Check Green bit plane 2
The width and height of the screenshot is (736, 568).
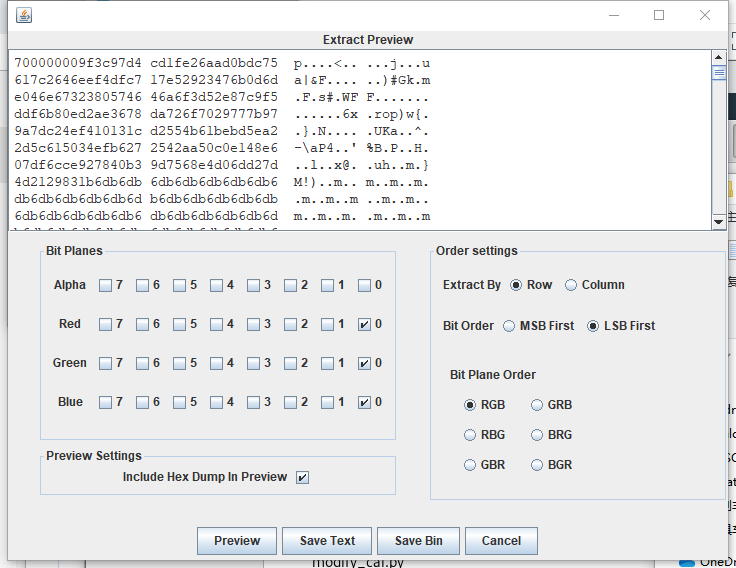pyautogui.click(x=291, y=363)
